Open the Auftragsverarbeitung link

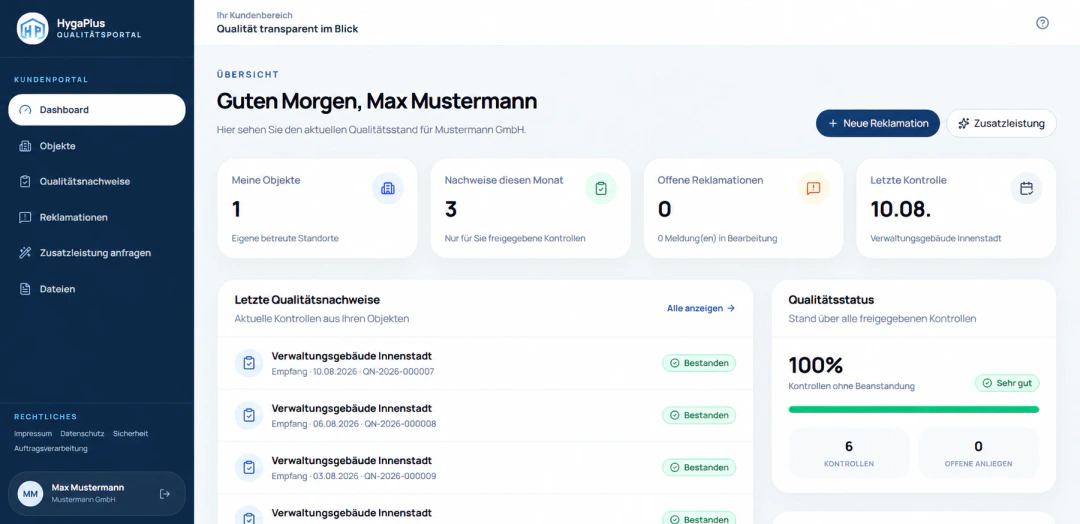(51, 448)
